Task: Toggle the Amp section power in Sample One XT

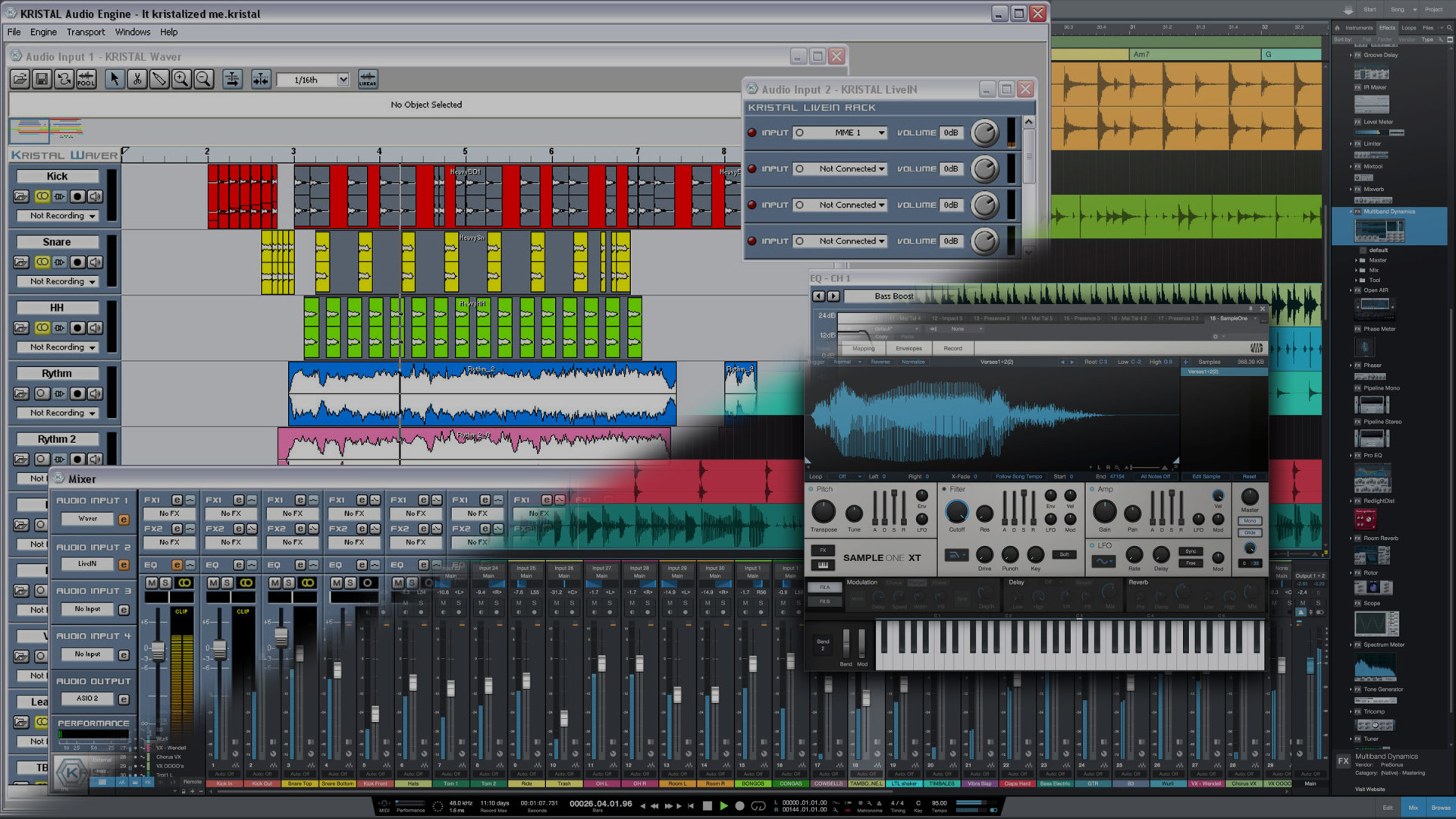Action: coord(1091,489)
